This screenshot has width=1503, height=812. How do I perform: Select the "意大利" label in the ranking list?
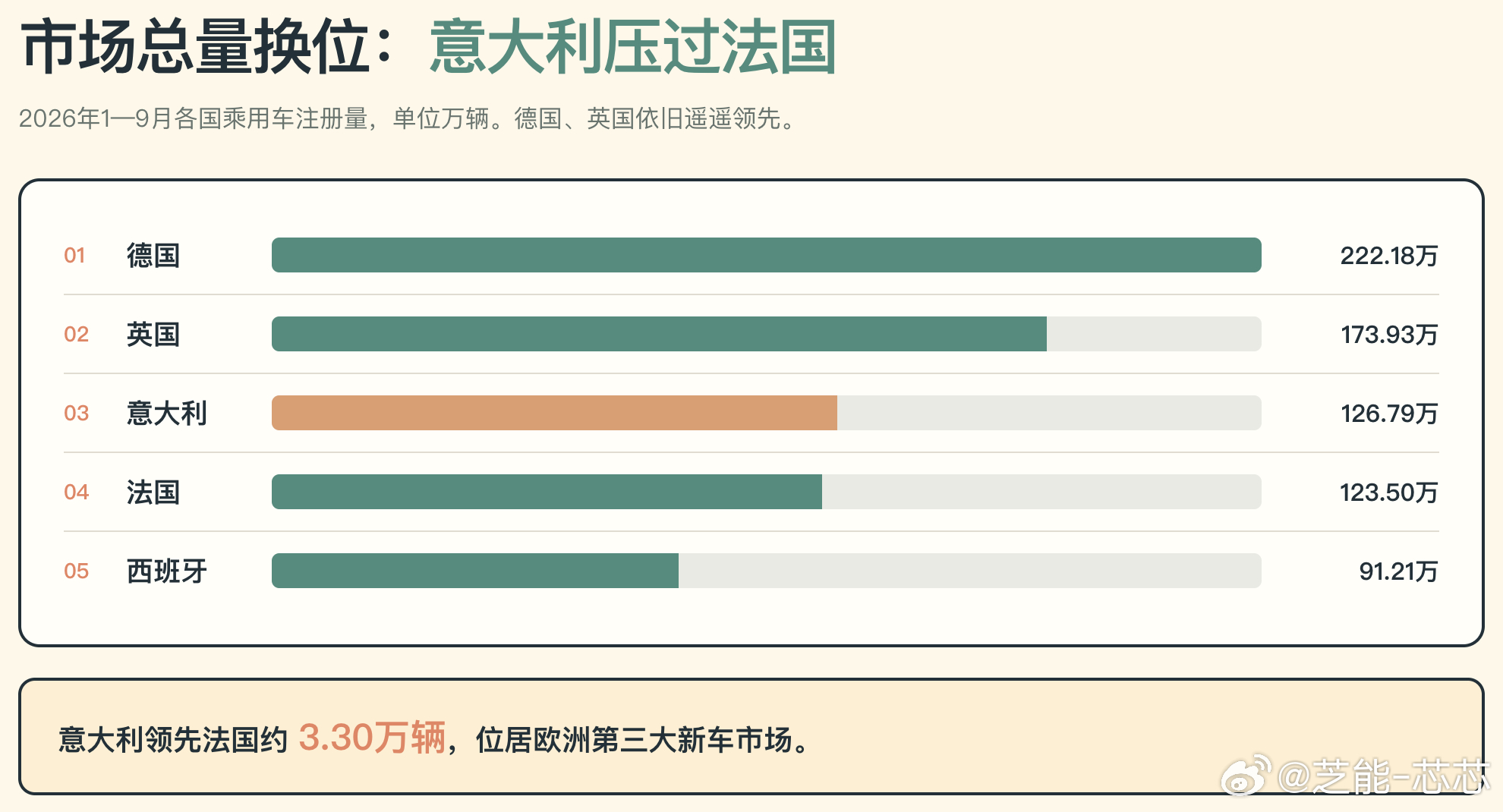click(167, 413)
